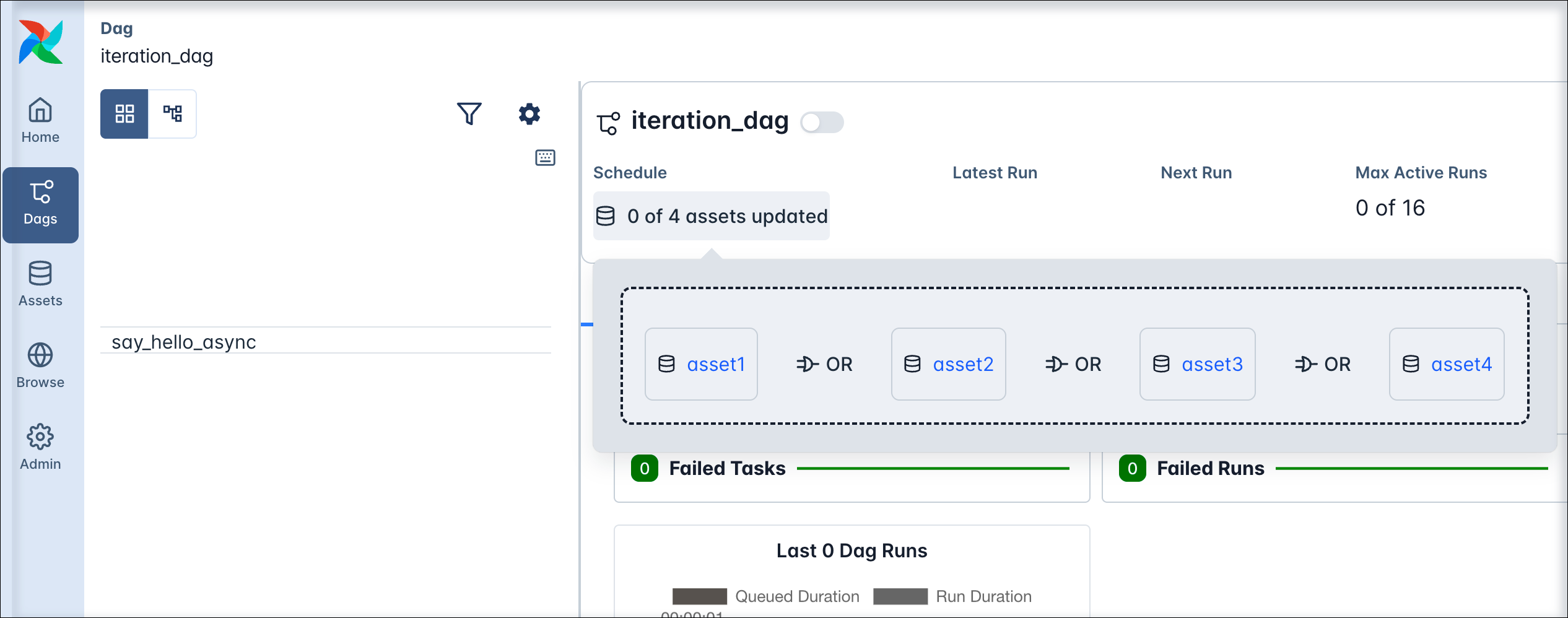The image size is (1568, 618).
Task: Switch to graph view layout
Action: tap(173, 113)
